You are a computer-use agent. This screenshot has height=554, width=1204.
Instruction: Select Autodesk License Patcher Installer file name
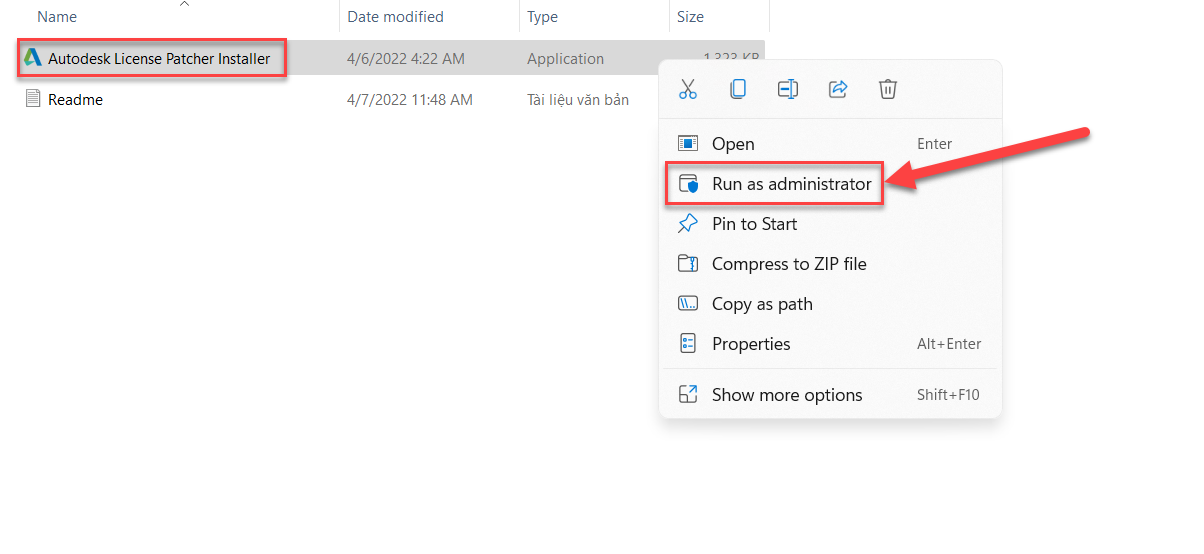click(159, 59)
